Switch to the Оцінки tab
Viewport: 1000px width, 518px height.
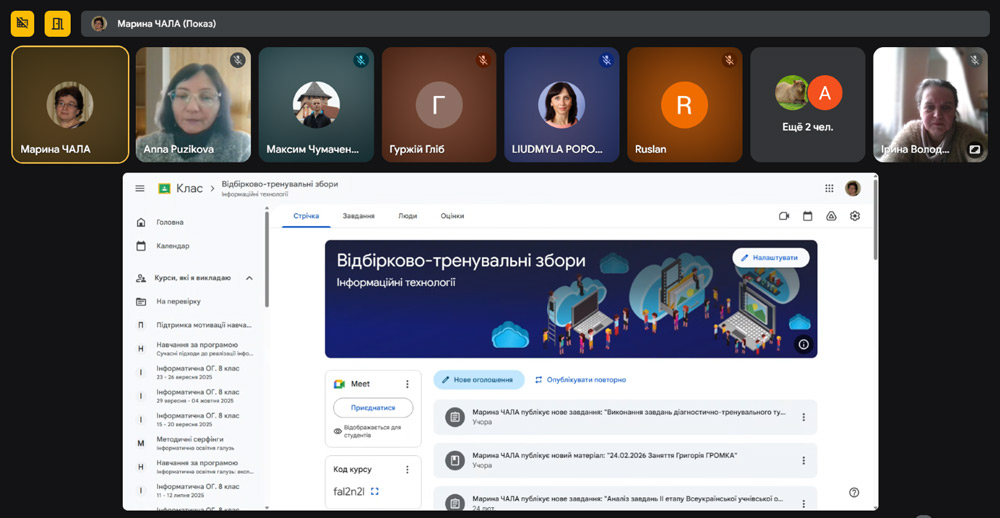click(452, 216)
